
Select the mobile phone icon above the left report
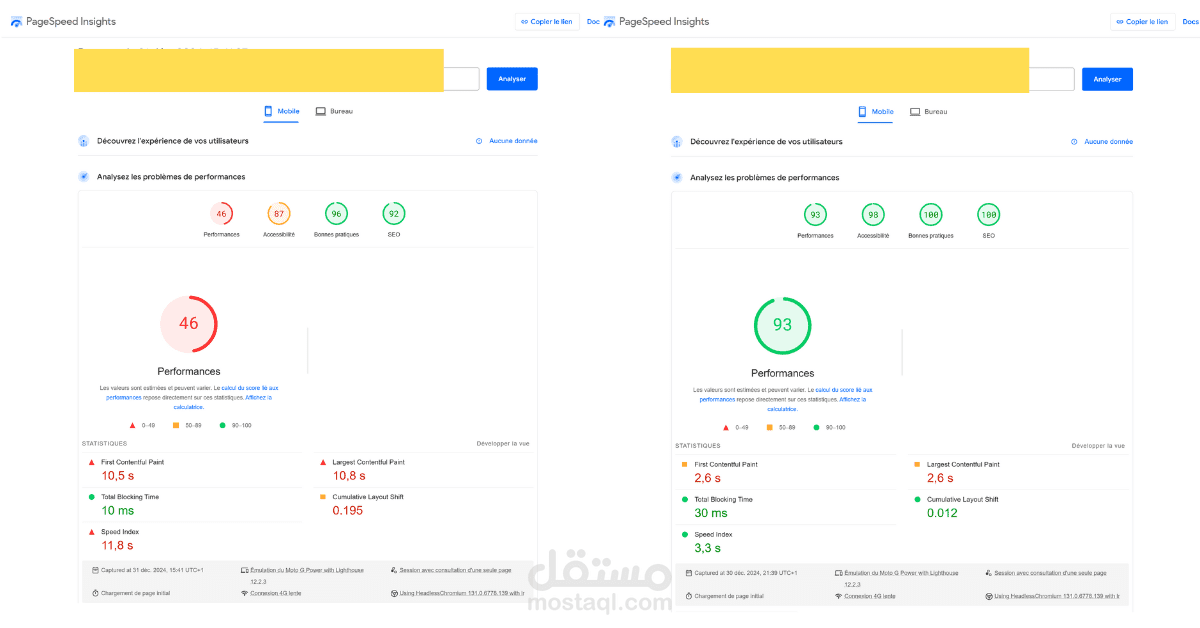(267, 111)
